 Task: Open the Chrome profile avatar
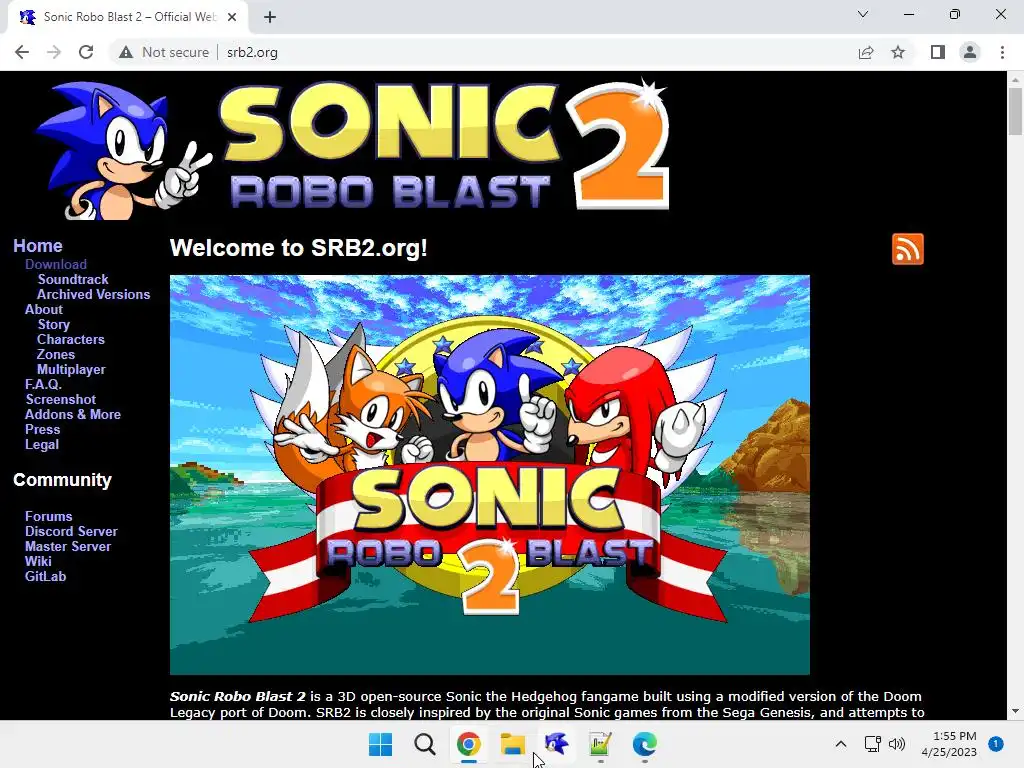click(970, 52)
